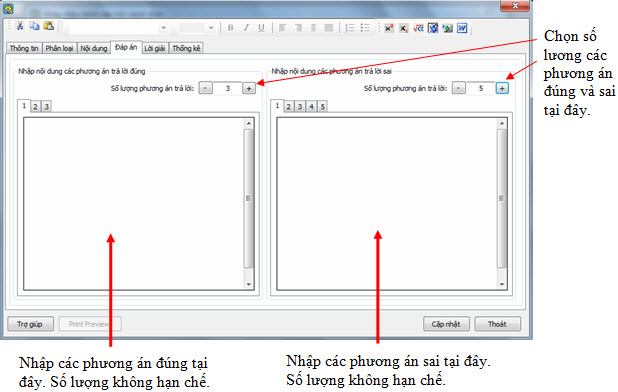This screenshot has width=618, height=392.
Task: Click the wrong answer scrollbar thumb
Action: click(501, 199)
